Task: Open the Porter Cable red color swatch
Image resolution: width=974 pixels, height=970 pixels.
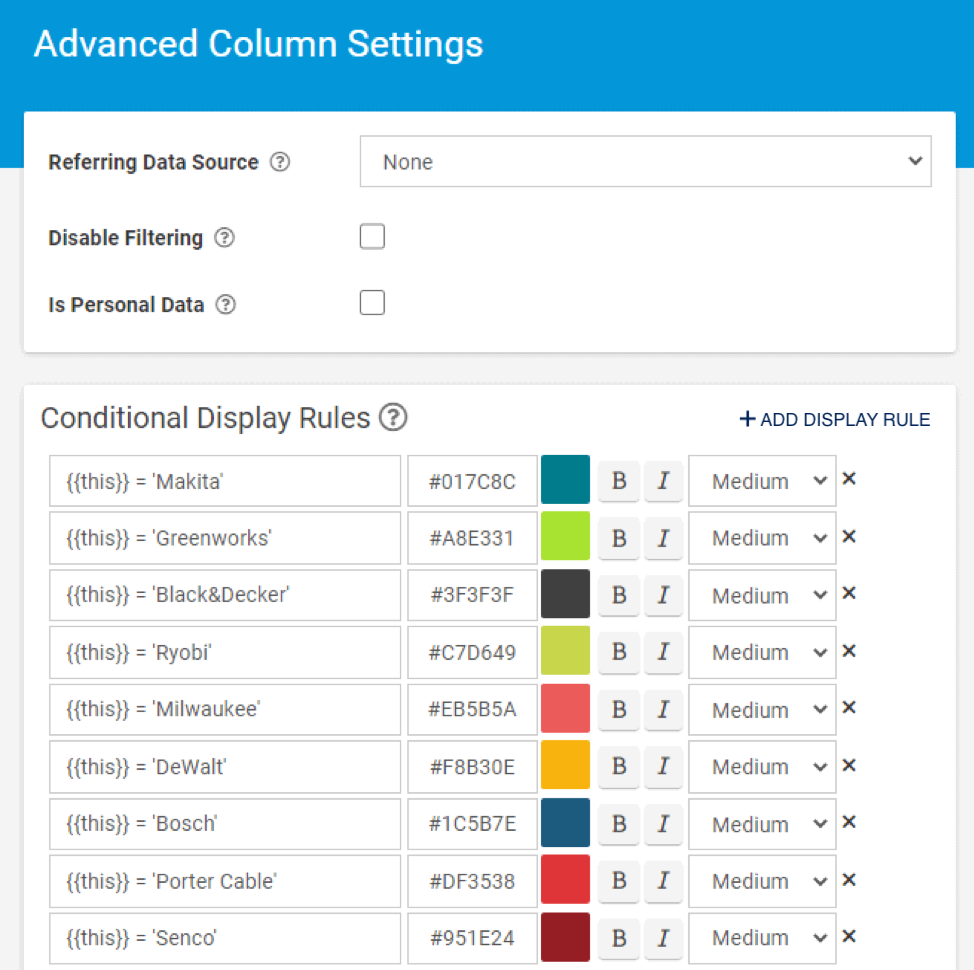Action: (565, 879)
